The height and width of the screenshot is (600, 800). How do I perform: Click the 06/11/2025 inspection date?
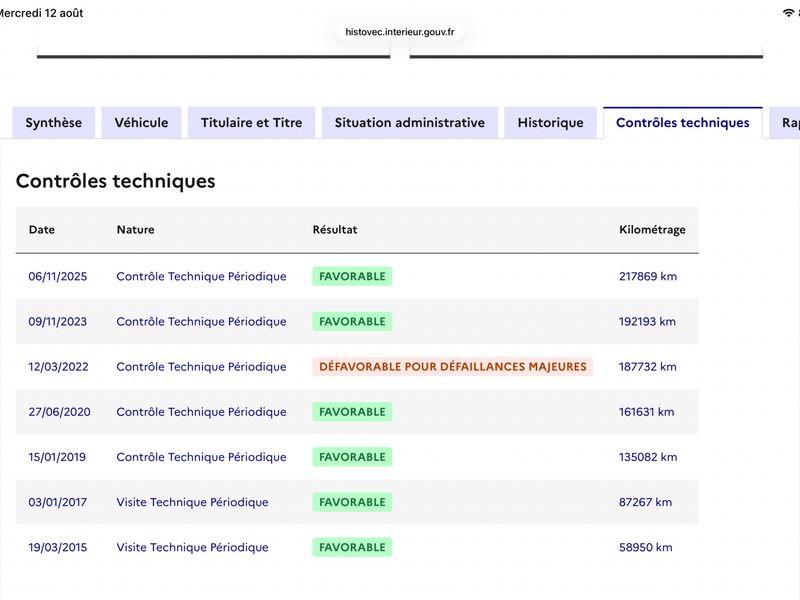(58, 277)
